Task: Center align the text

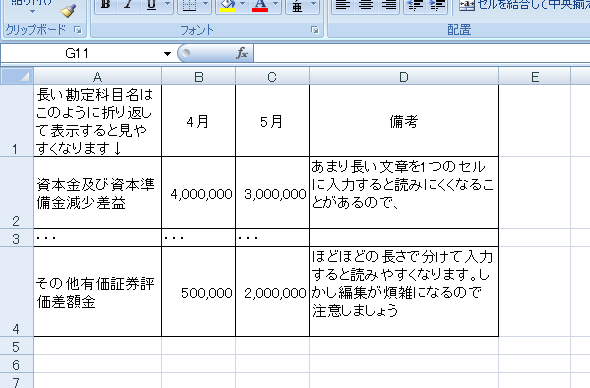Action: 366,5
